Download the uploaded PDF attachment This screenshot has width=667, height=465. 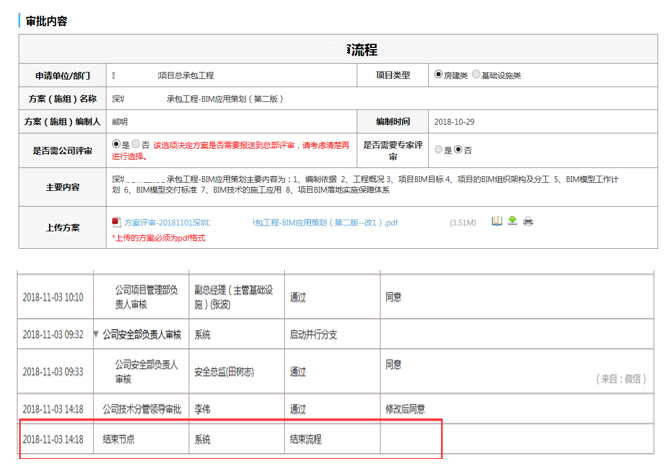[513, 220]
